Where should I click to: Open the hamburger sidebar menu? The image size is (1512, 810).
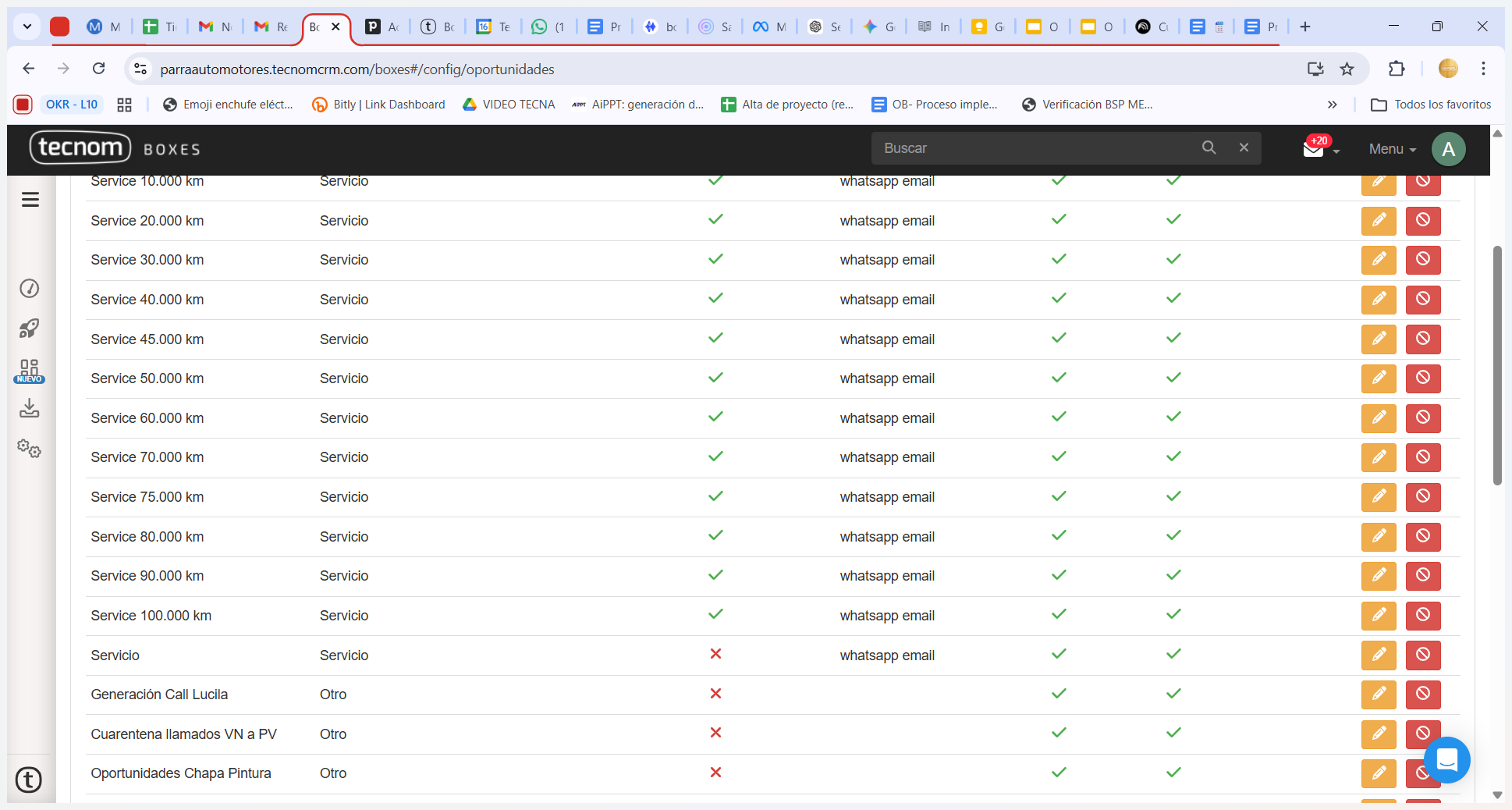tap(30, 200)
